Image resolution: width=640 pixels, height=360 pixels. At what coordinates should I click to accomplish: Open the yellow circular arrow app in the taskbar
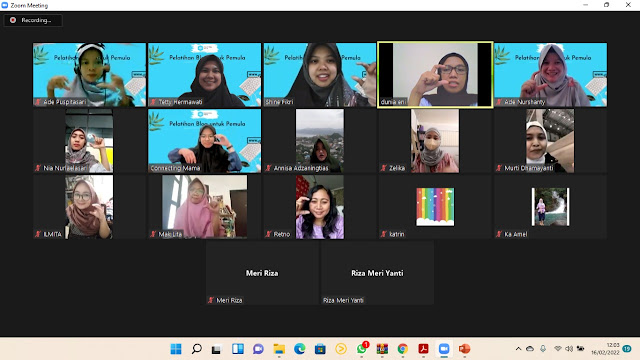click(341, 349)
